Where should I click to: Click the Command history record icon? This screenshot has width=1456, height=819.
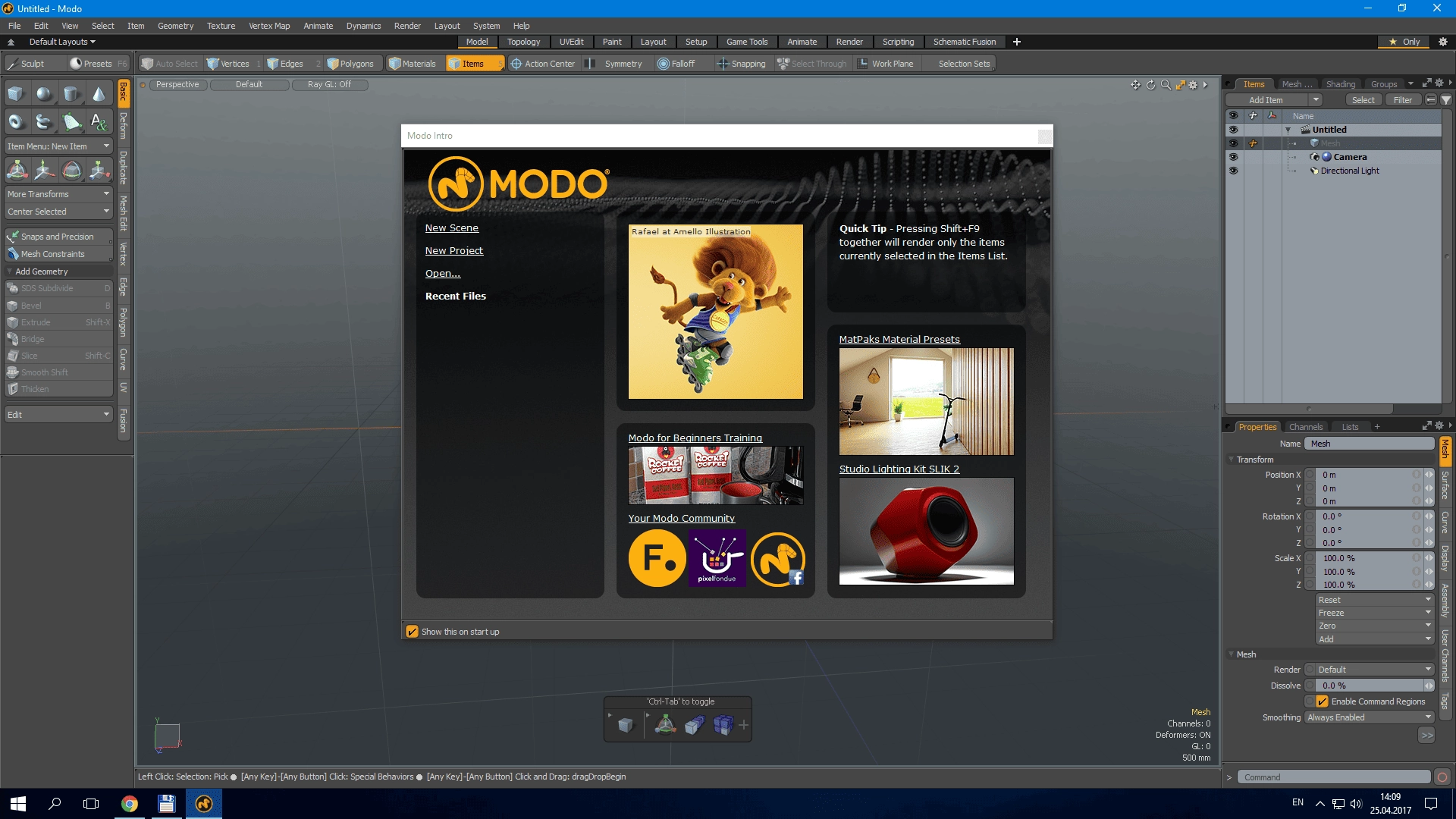point(1442,777)
